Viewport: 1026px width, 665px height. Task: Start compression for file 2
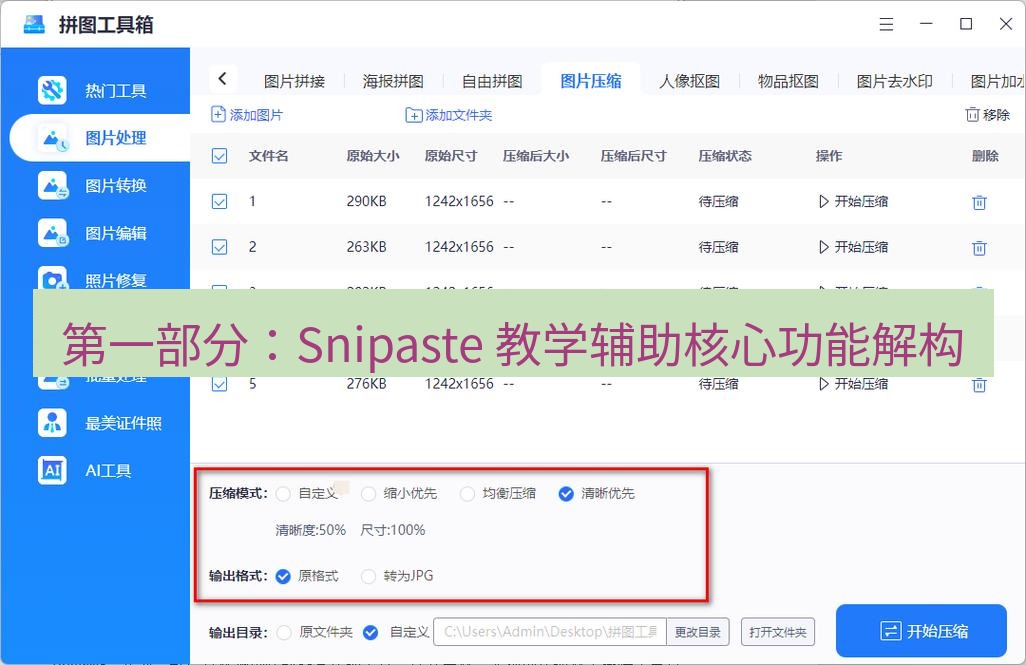click(853, 247)
